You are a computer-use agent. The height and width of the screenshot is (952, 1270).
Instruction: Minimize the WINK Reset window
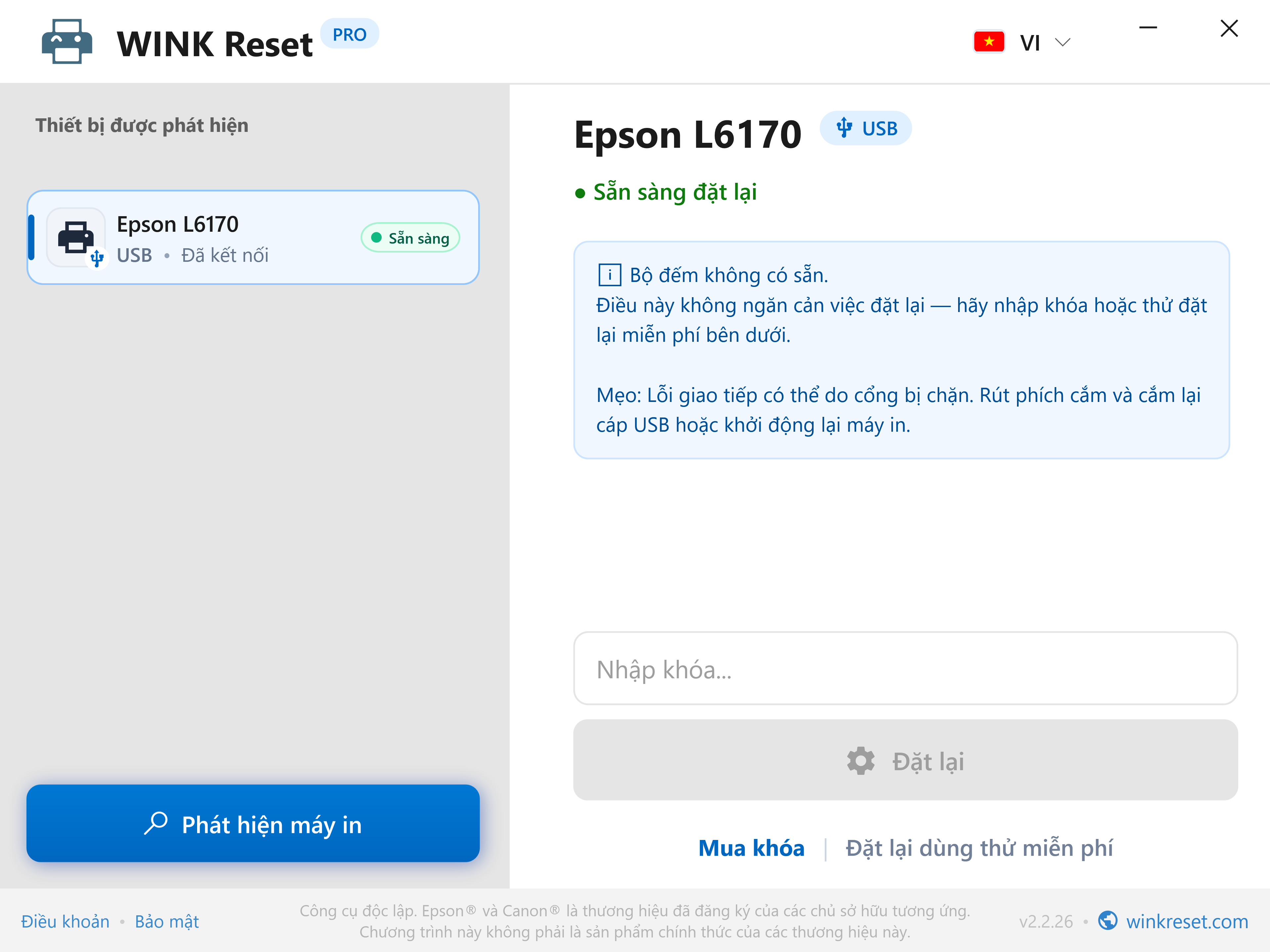tap(1148, 27)
